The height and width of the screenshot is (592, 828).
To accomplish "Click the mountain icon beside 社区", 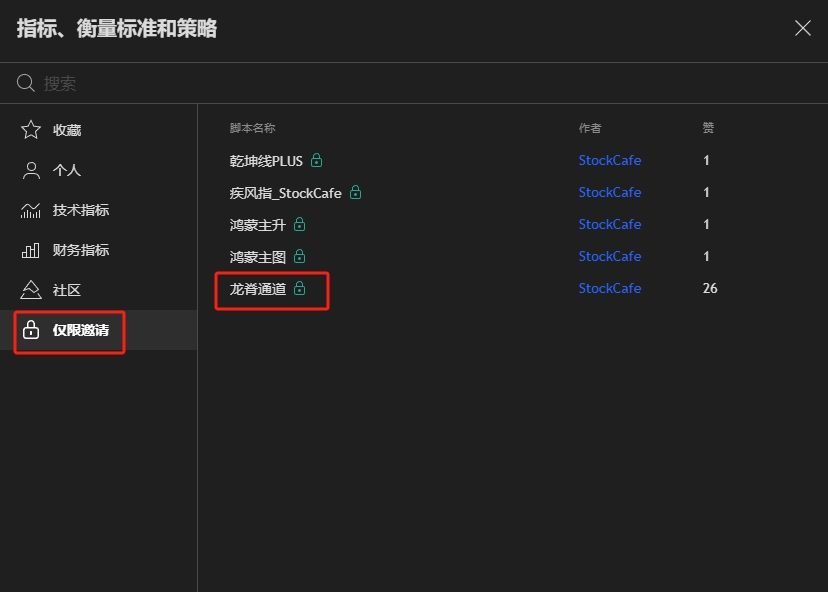I will click(31, 290).
